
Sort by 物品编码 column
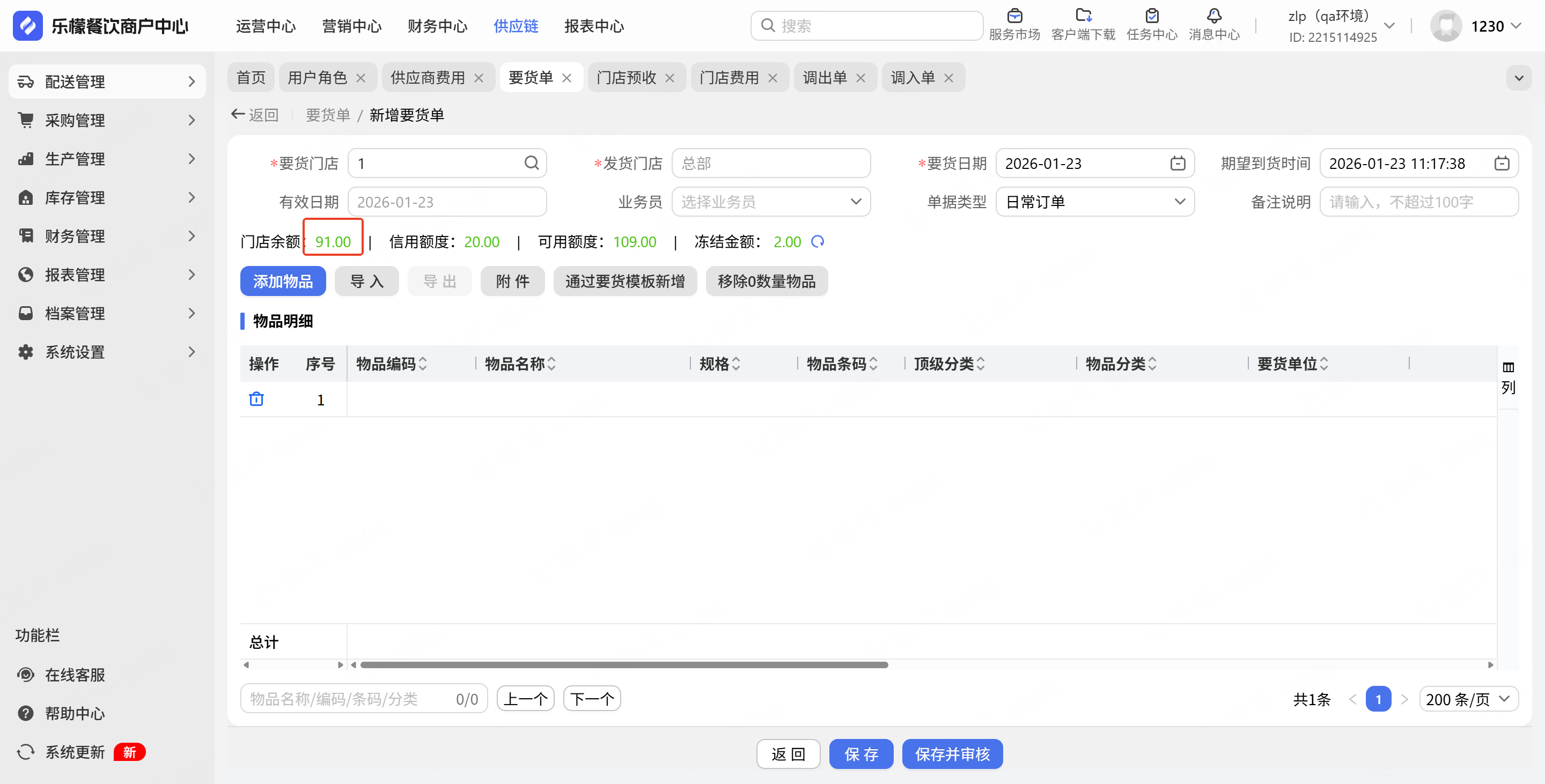tap(423, 364)
